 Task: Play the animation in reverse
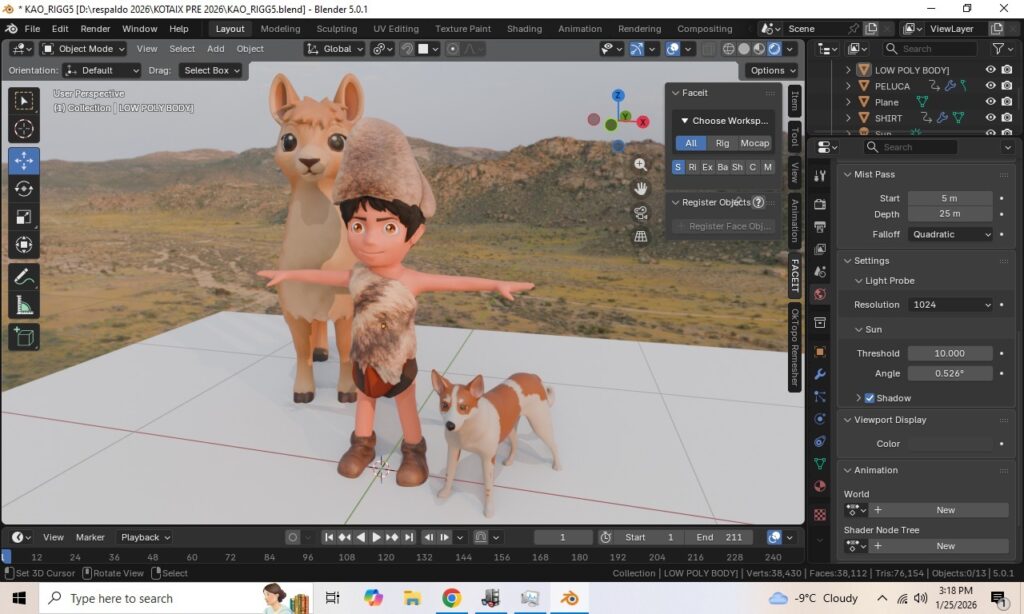[360, 537]
